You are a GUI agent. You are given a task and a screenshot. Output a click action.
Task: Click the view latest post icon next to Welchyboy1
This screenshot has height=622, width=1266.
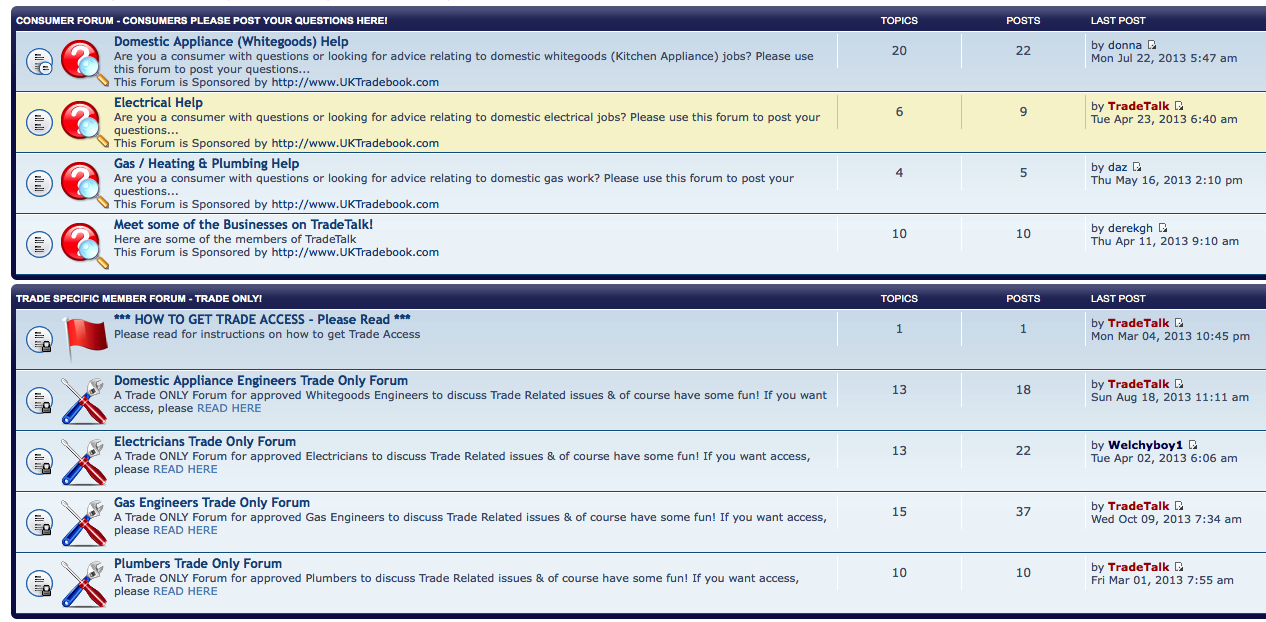[1193, 445]
